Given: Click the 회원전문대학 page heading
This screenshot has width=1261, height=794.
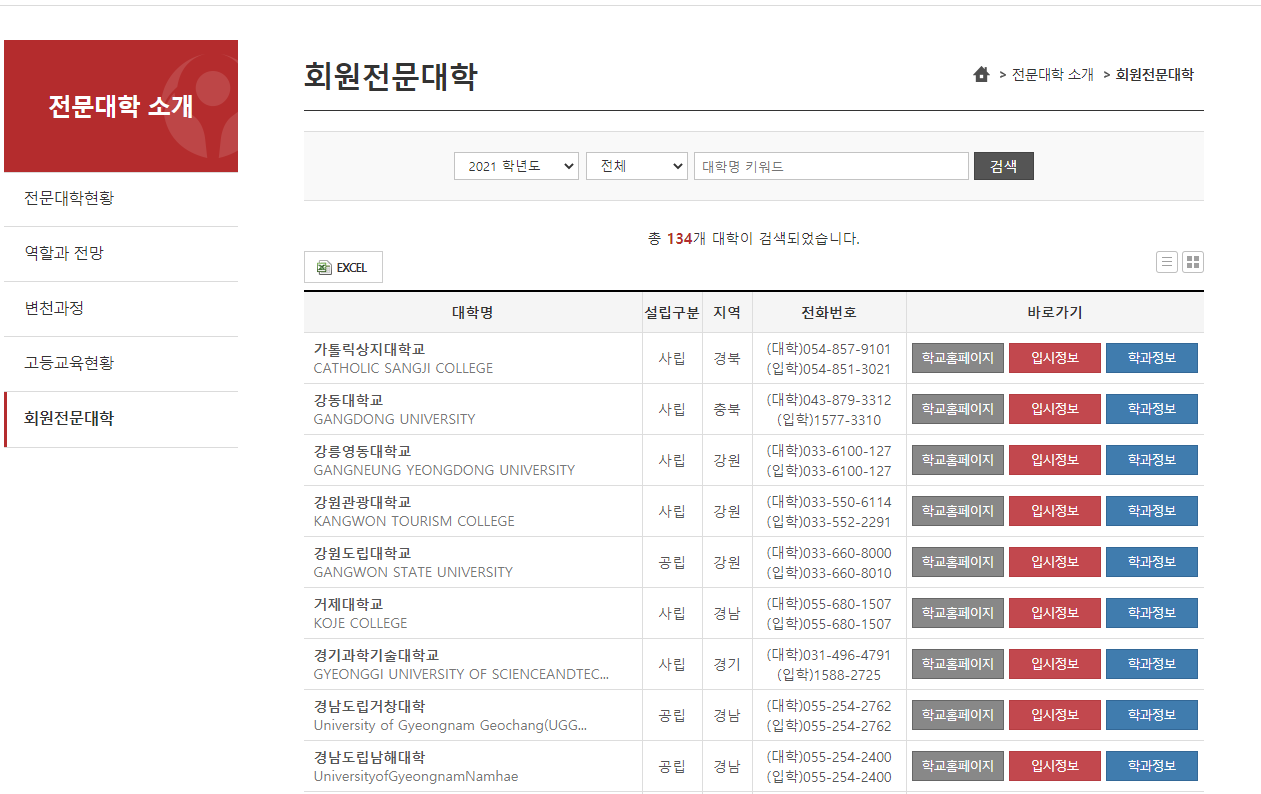Looking at the screenshot, I should click(x=391, y=76).
